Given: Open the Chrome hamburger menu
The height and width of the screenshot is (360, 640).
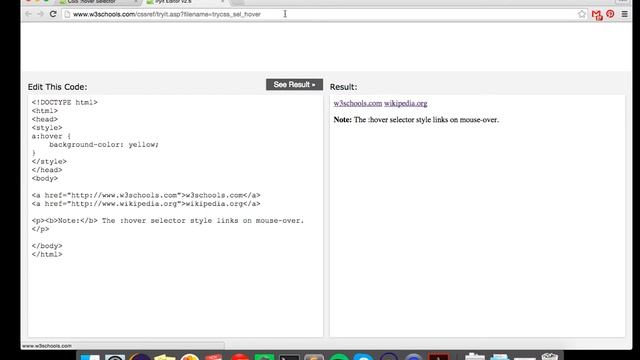Looking at the screenshot, I should pos(624,14).
